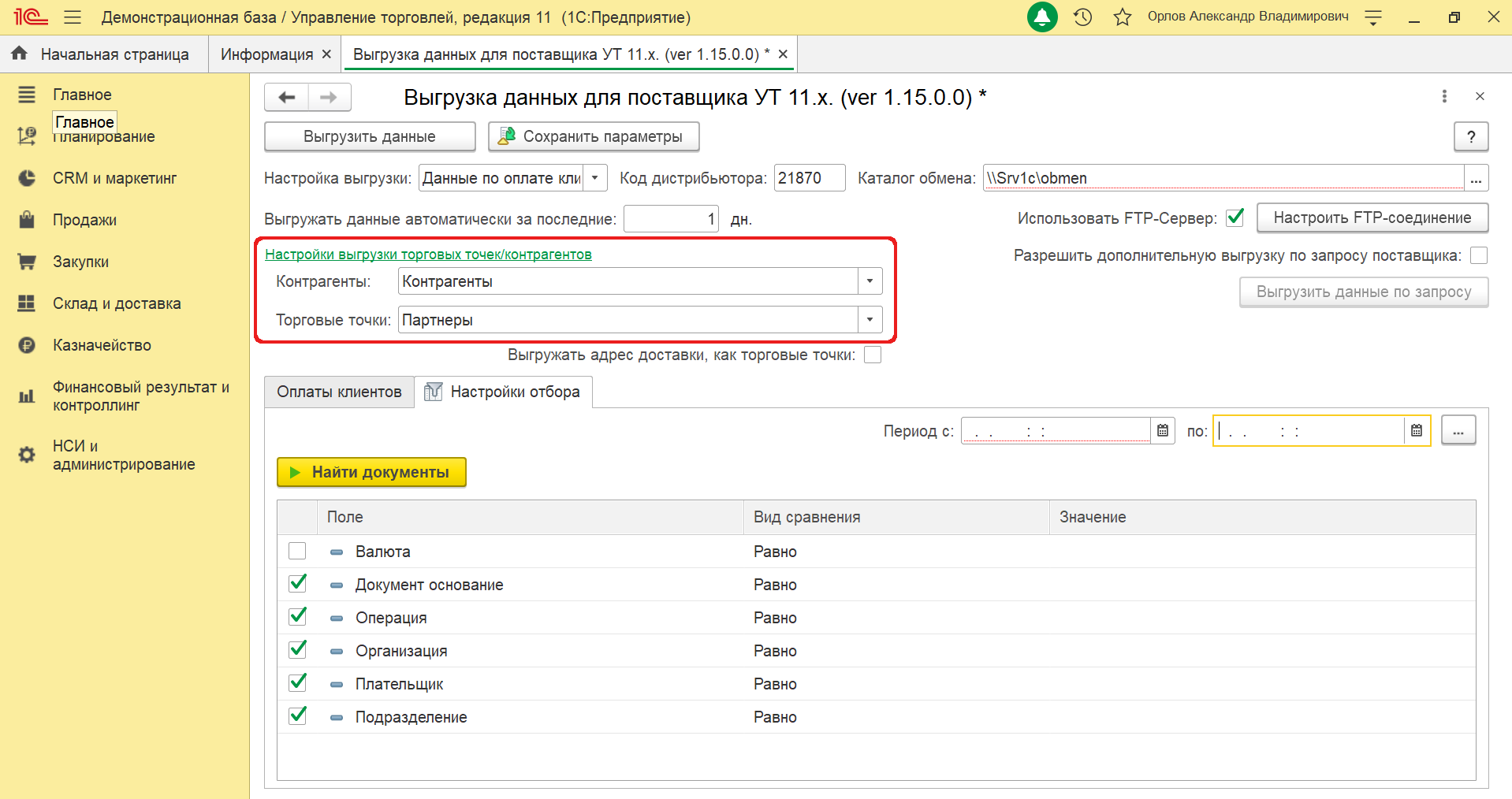Click Равно comparison in Валюта row
The image size is (1512, 799).
775,552
